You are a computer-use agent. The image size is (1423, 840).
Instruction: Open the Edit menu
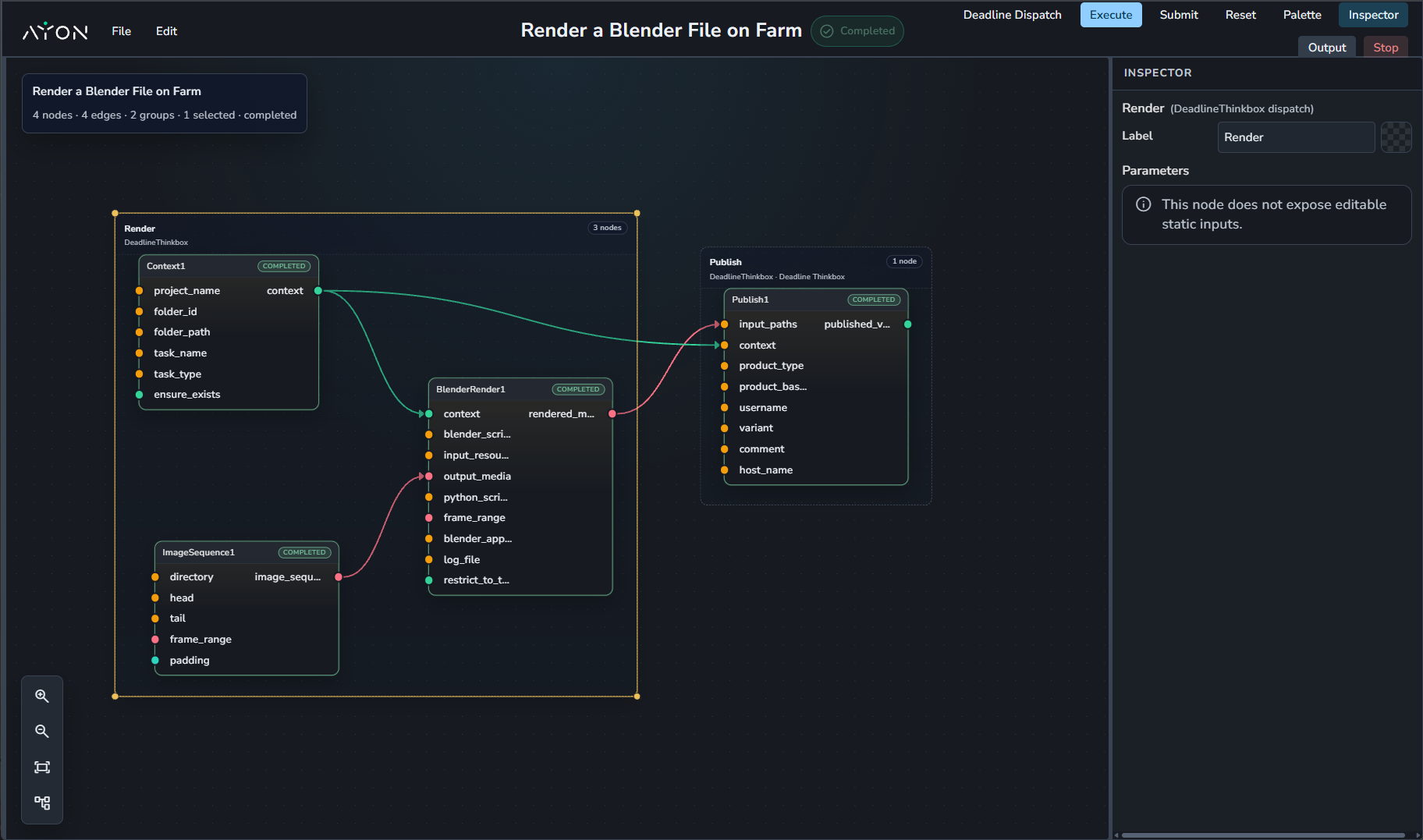[166, 31]
